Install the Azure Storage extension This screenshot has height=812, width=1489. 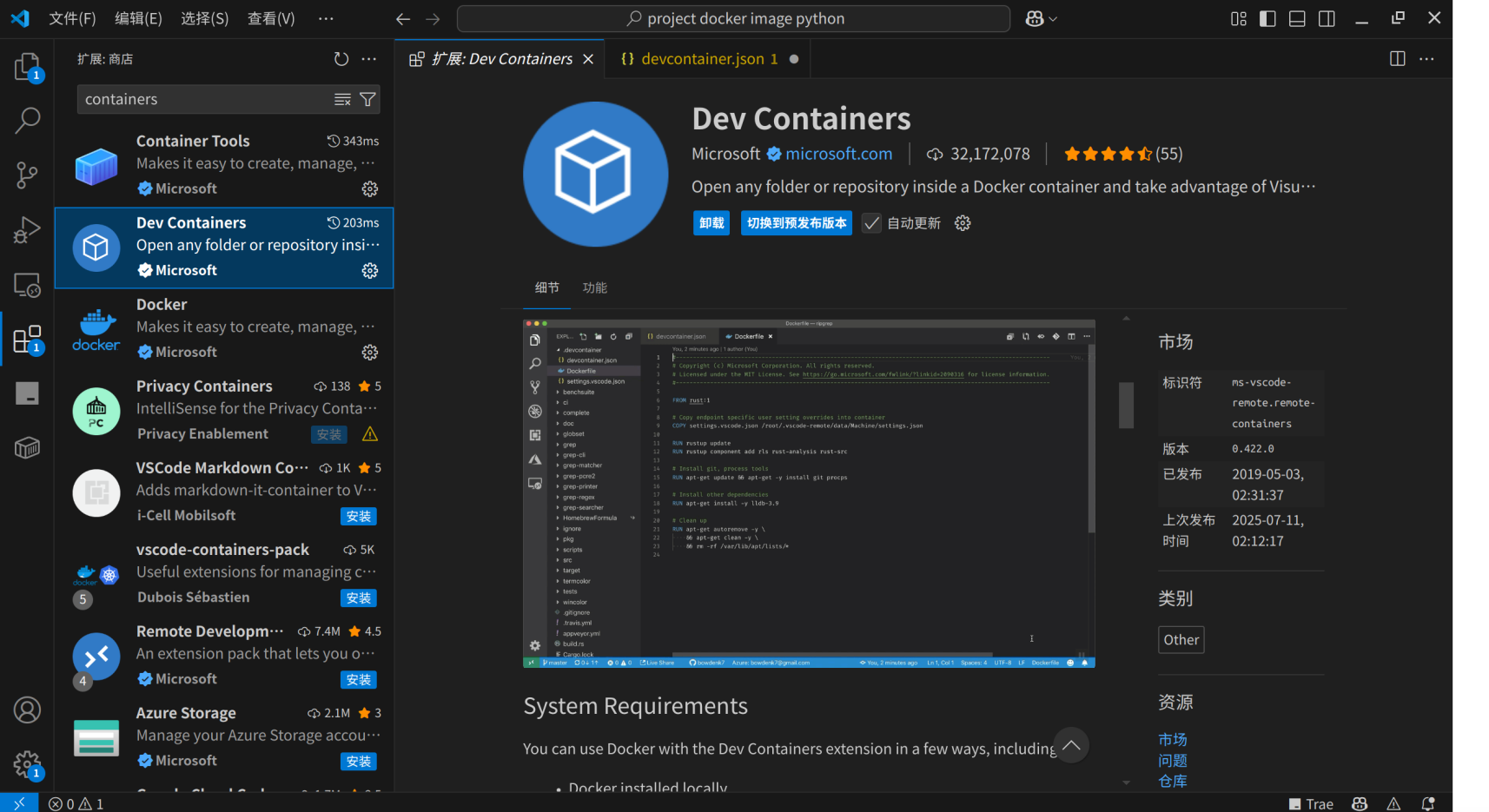tap(358, 762)
